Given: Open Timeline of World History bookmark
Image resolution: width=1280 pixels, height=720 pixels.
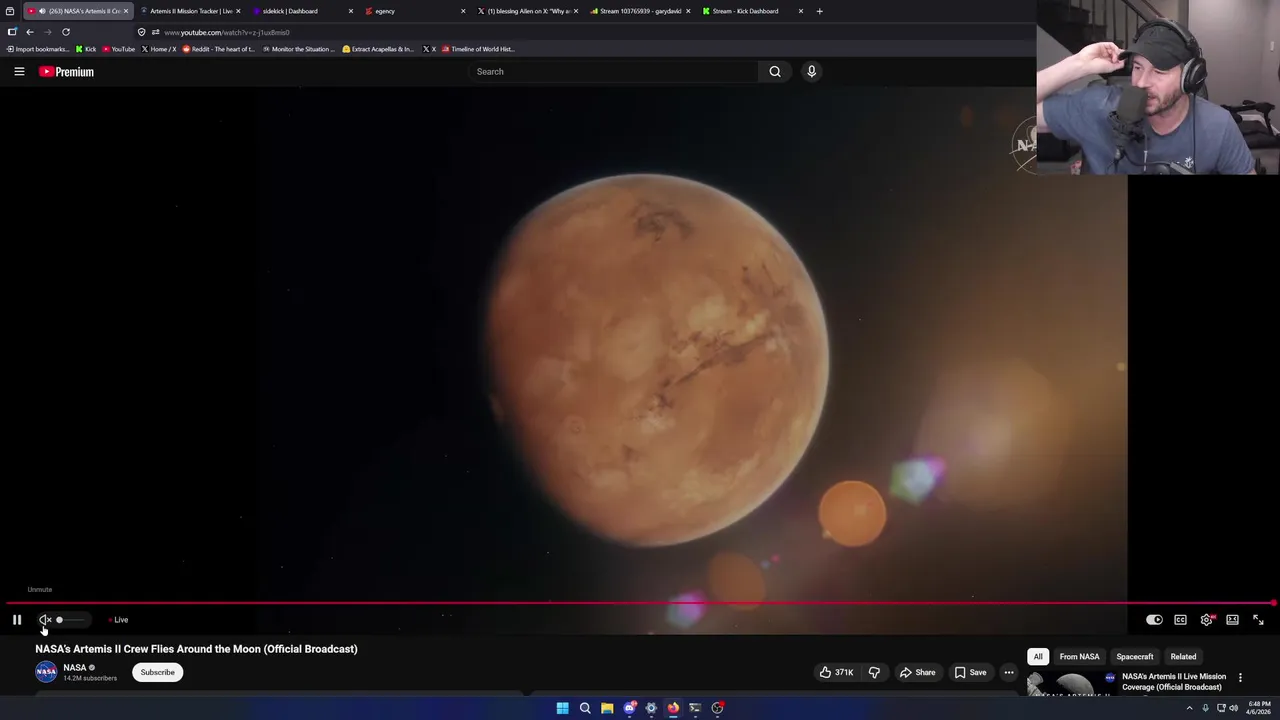Looking at the screenshot, I should (478, 49).
